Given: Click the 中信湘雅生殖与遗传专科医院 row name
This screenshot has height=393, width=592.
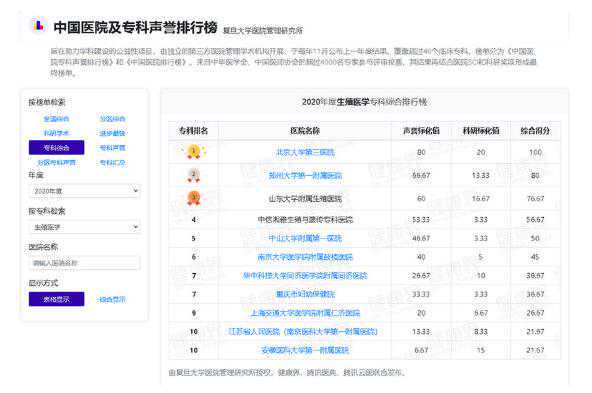Looking at the screenshot, I should click(x=305, y=220).
